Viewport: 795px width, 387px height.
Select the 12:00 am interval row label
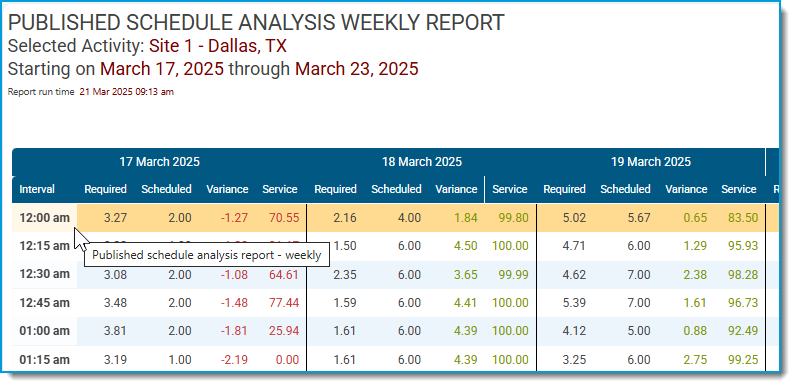(45, 218)
